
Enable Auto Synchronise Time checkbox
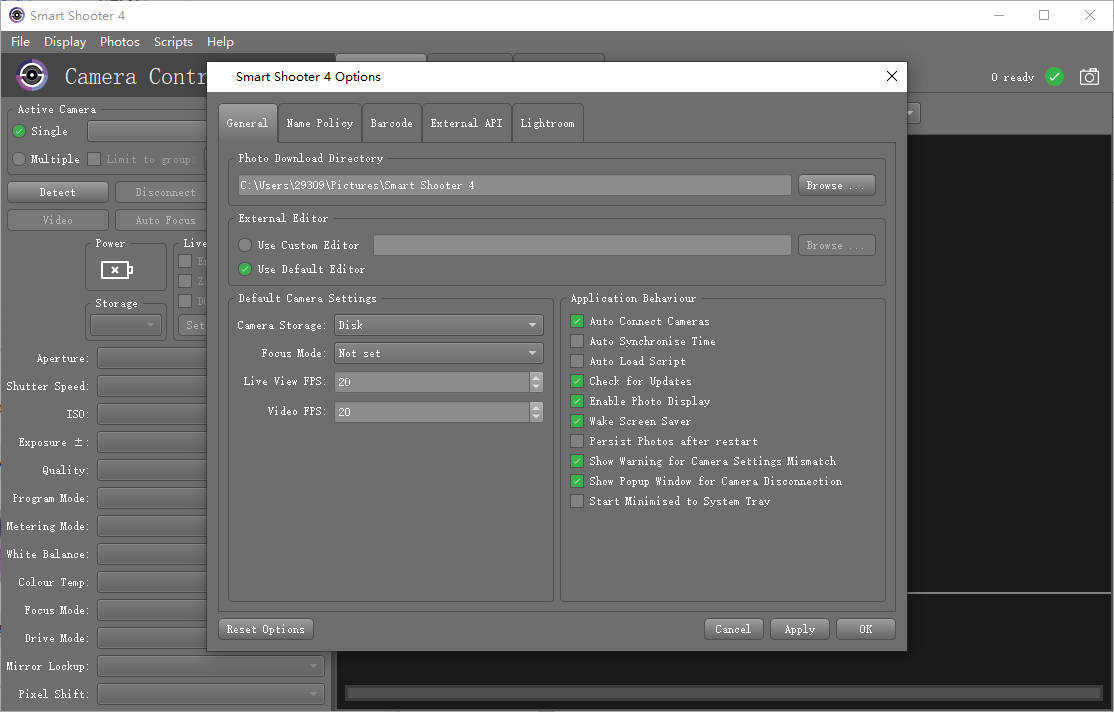point(577,341)
